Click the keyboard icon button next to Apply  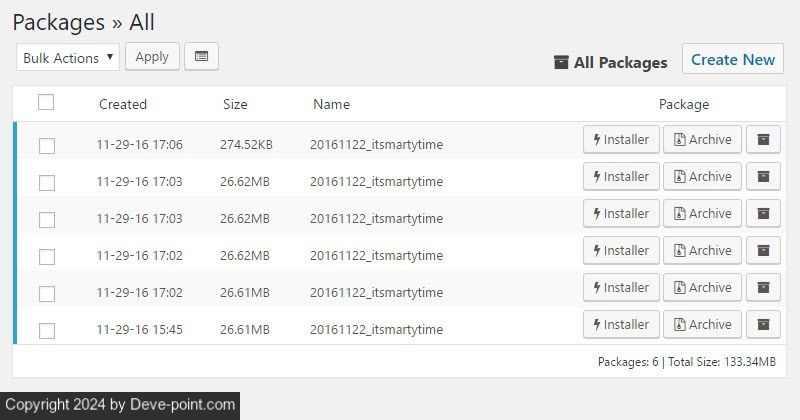(x=202, y=56)
